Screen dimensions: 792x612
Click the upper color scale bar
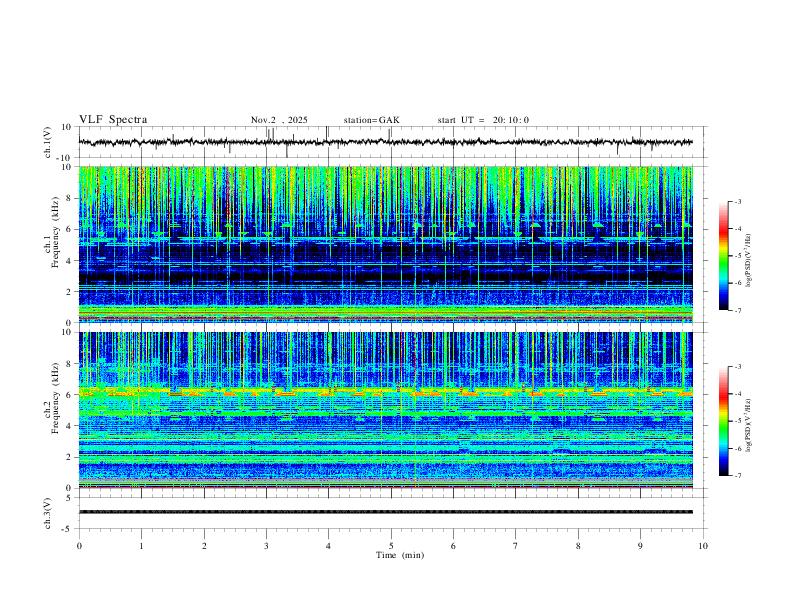tap(724, 256)
